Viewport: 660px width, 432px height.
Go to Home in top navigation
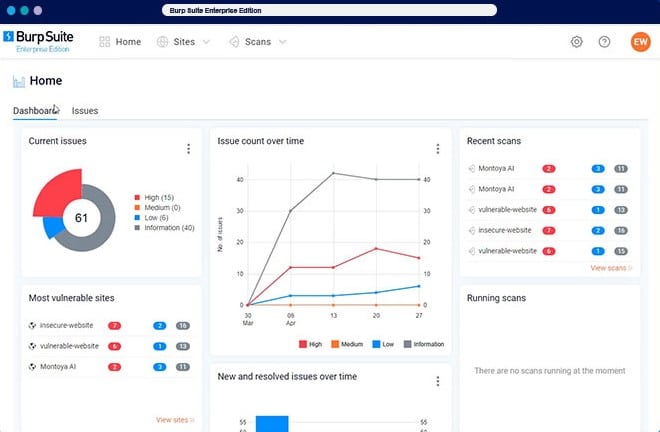click(x=128, y=42)
